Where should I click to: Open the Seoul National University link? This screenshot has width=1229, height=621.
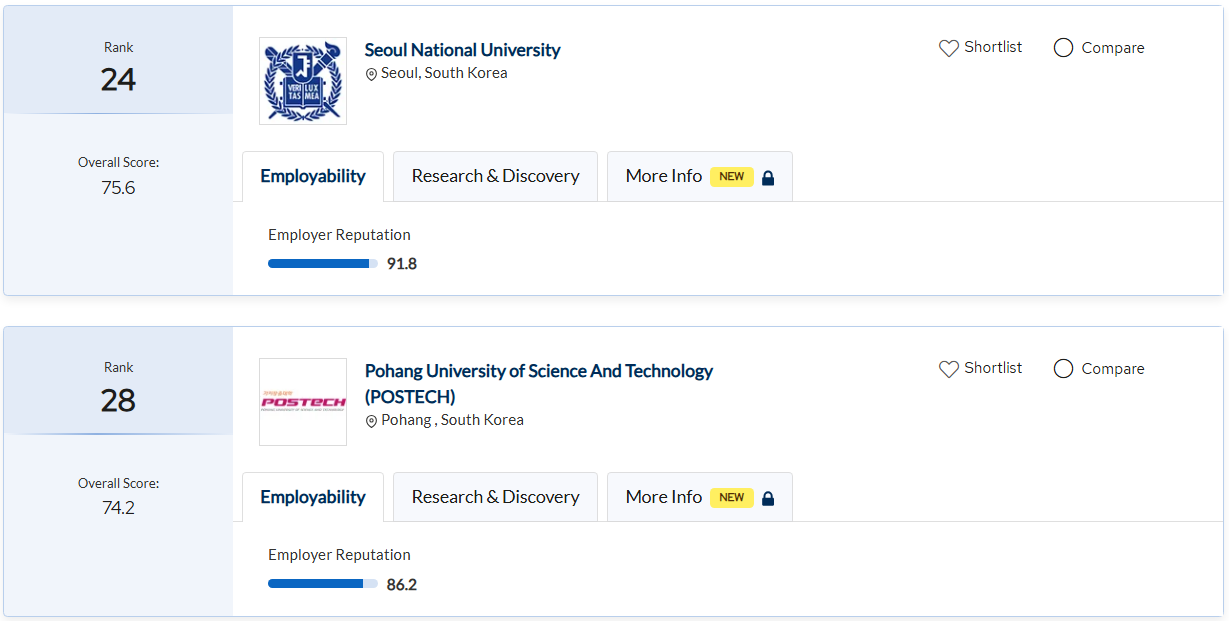pyautogui.click(x=462, y=50)
